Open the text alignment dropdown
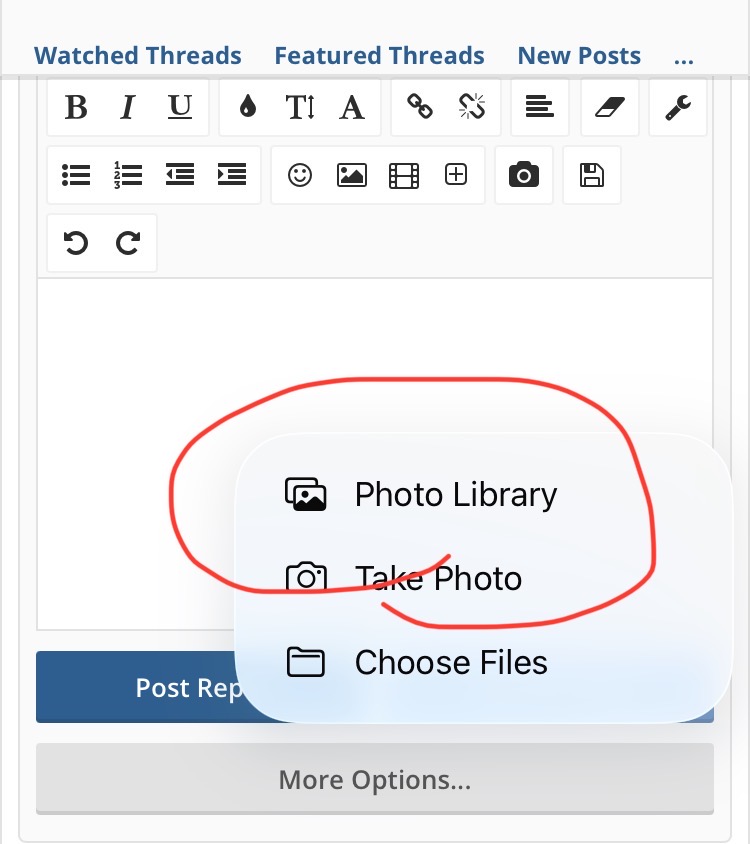The width and height of the screenshot is (750, 844). pos(540,108)
